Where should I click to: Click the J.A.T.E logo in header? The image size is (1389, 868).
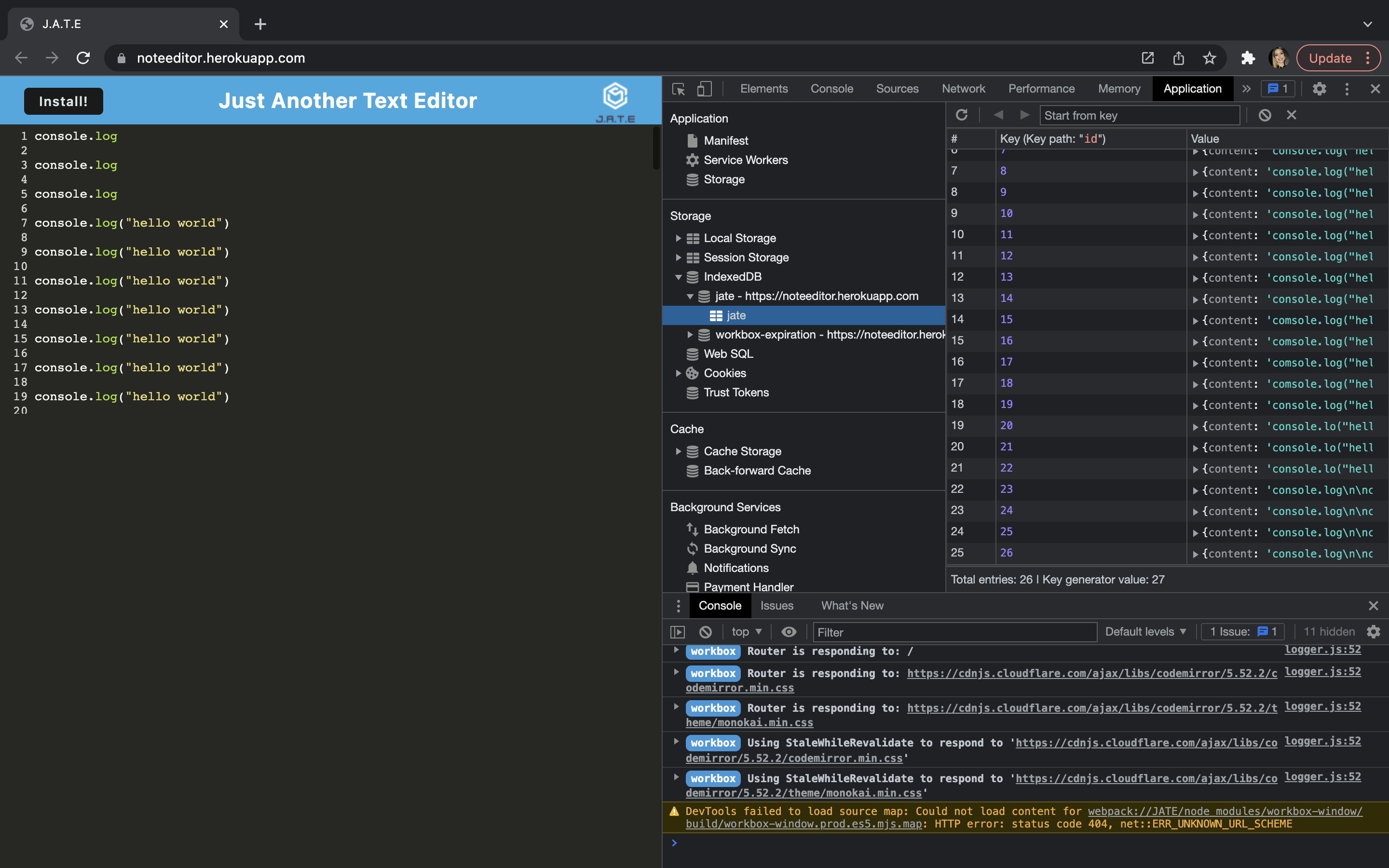615,102
